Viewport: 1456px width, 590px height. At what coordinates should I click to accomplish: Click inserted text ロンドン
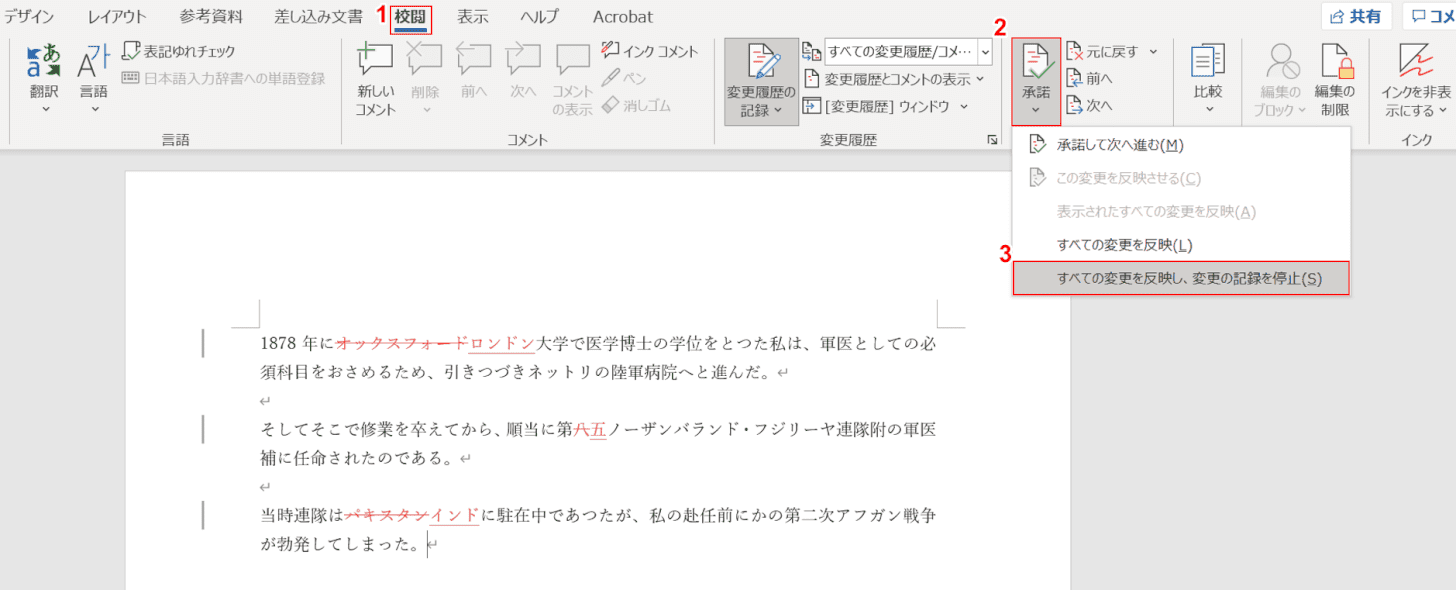[x=502, y=343]
